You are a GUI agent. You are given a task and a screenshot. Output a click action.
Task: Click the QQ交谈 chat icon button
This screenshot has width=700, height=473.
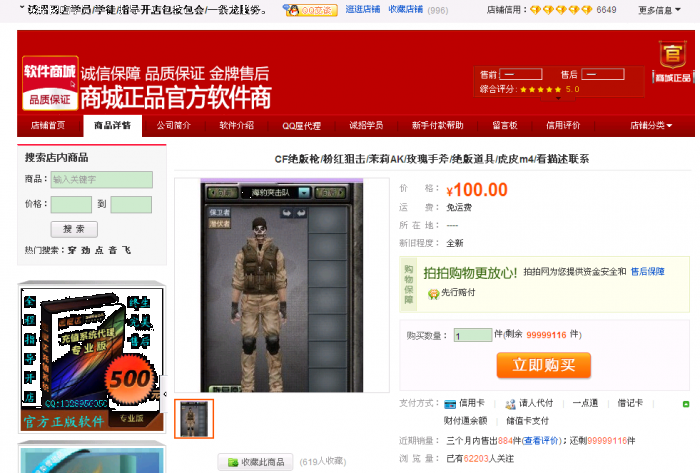pyautogui.click(x=311, y=10)
